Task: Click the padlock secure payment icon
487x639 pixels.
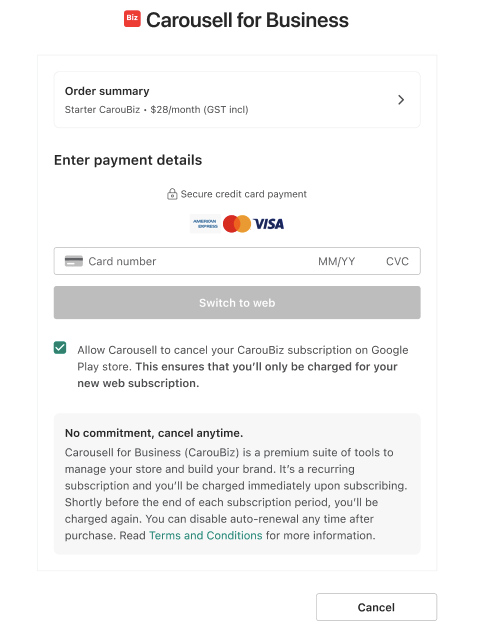Action: click(172, 194)
